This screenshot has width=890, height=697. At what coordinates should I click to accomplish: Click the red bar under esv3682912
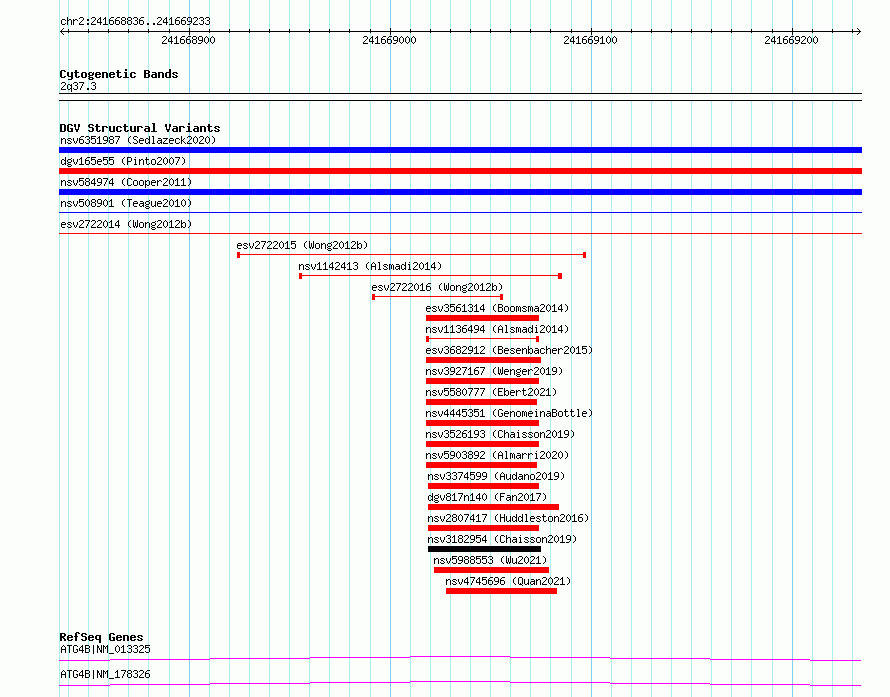tap(483, 360)
